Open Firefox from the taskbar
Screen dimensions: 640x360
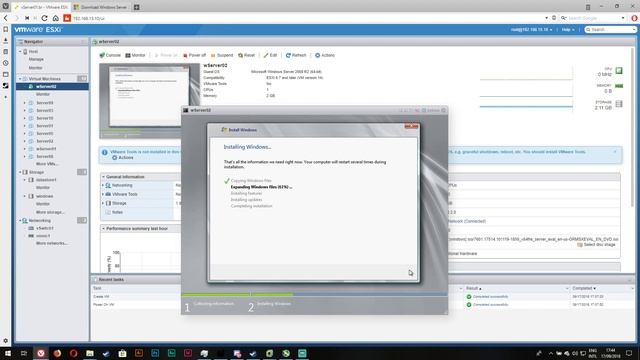coord(57,353)
